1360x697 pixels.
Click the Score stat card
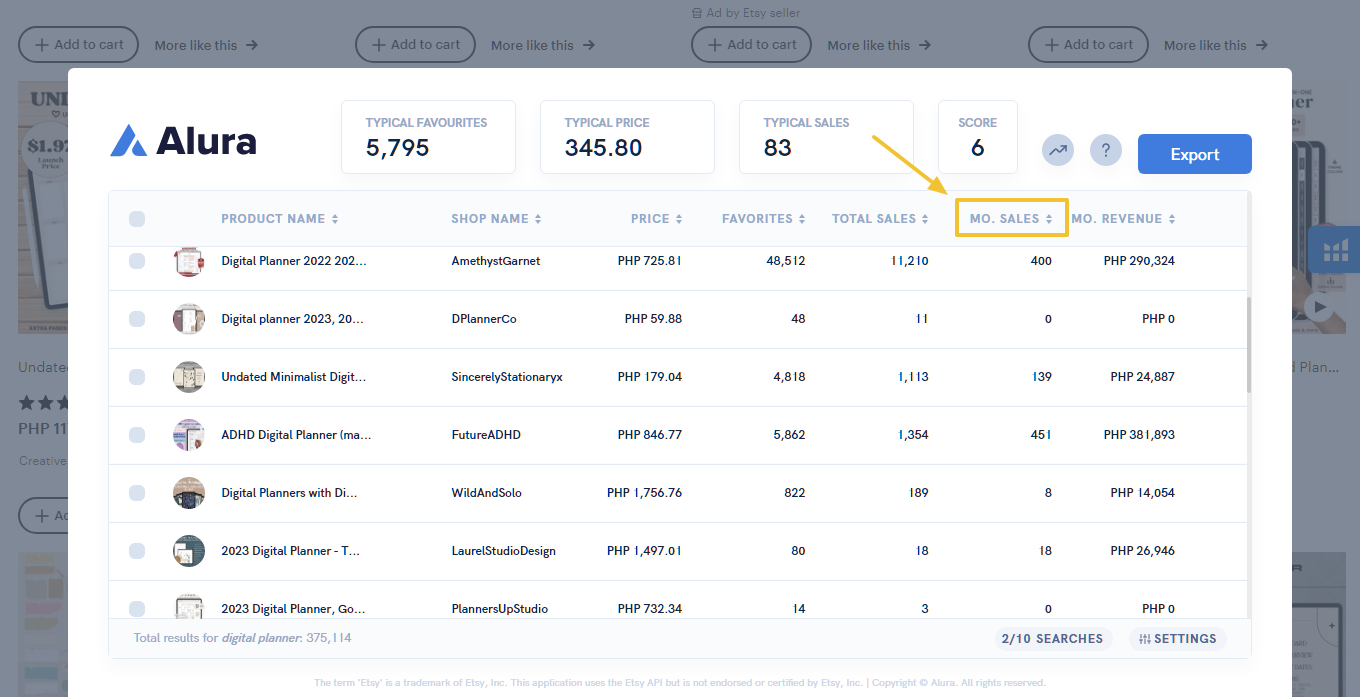978,137
